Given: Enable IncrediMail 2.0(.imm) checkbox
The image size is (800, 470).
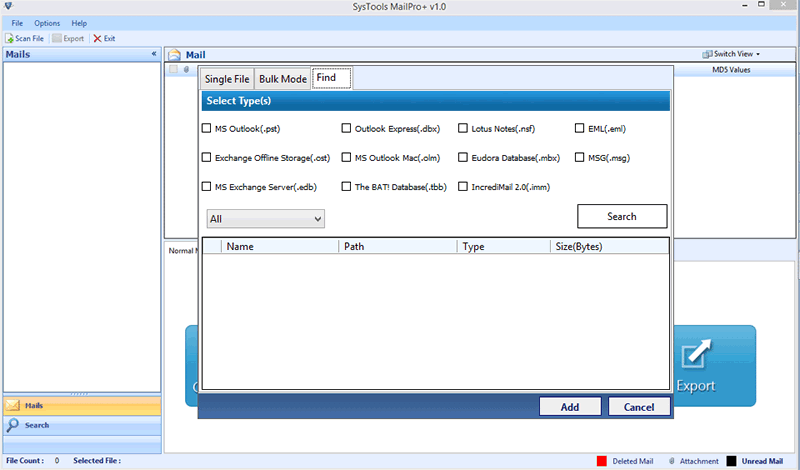Looking at the screenshot, I should pos(463,186).
